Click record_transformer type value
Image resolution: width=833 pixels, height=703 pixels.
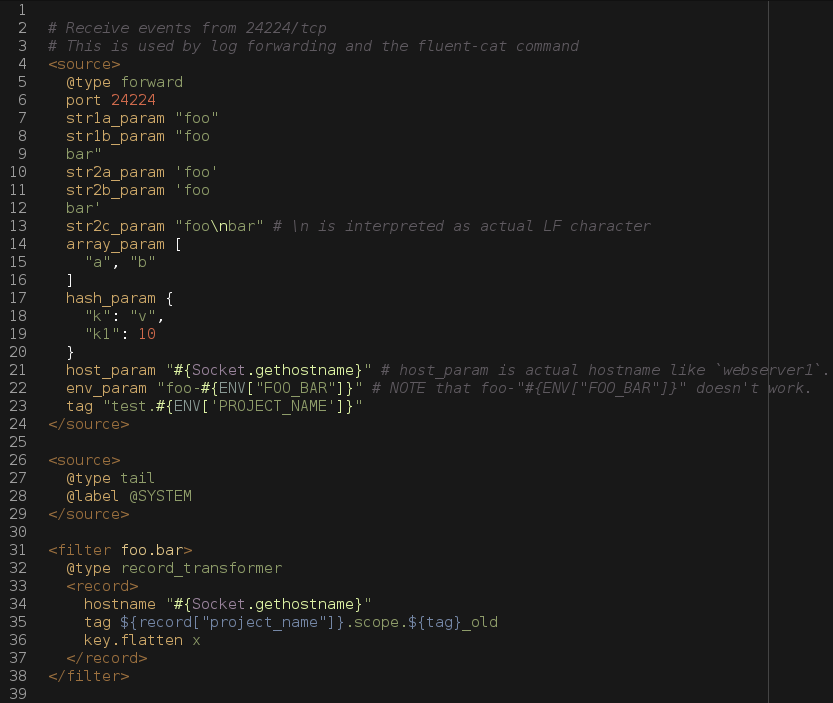(201, 569)
